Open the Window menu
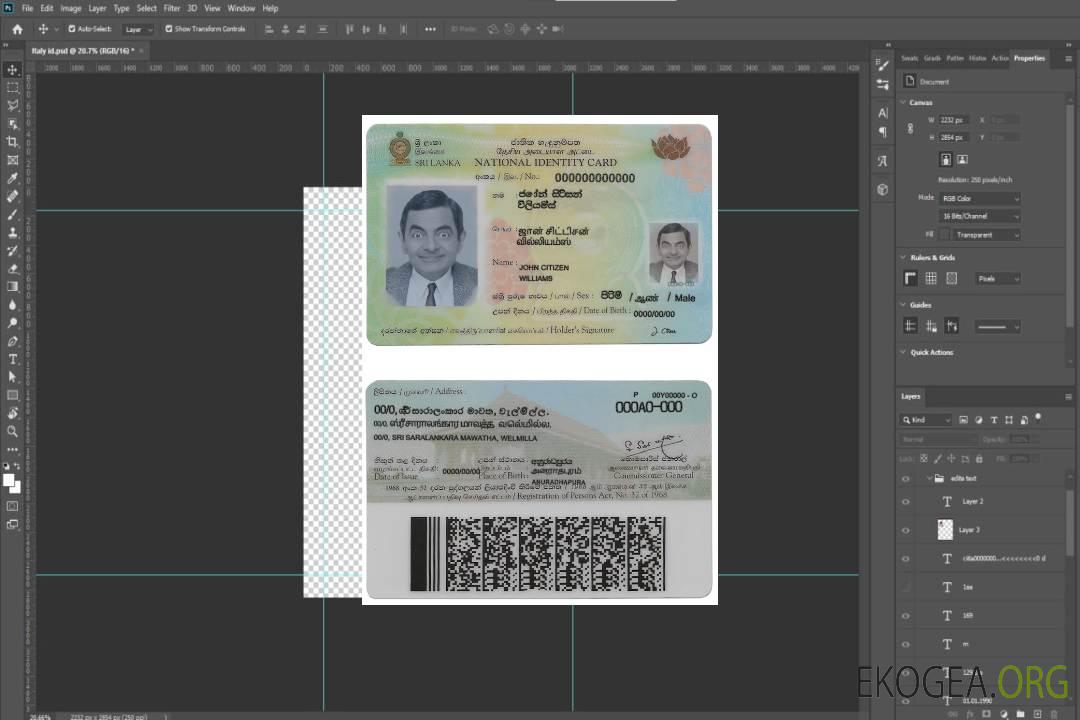 click(241, 8)
